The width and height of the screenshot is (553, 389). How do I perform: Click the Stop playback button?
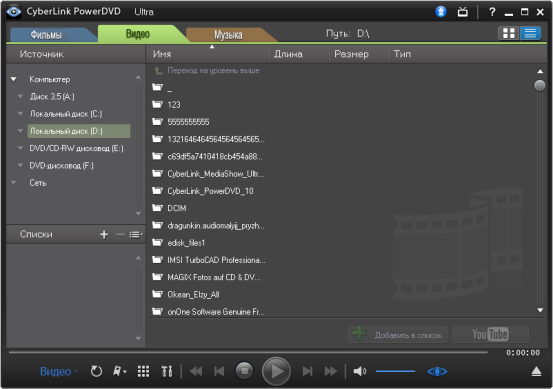pyautogui.click(x=244, y=371)
